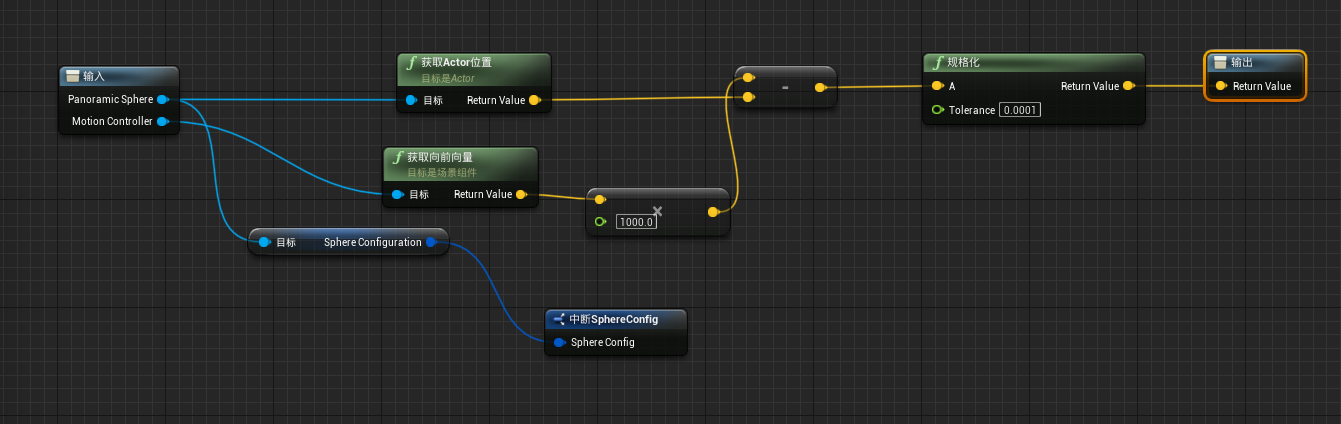Select 目标 pin on Sphere Configuration getter
The width and height of the screenshot is (1341, 424).
264,242
